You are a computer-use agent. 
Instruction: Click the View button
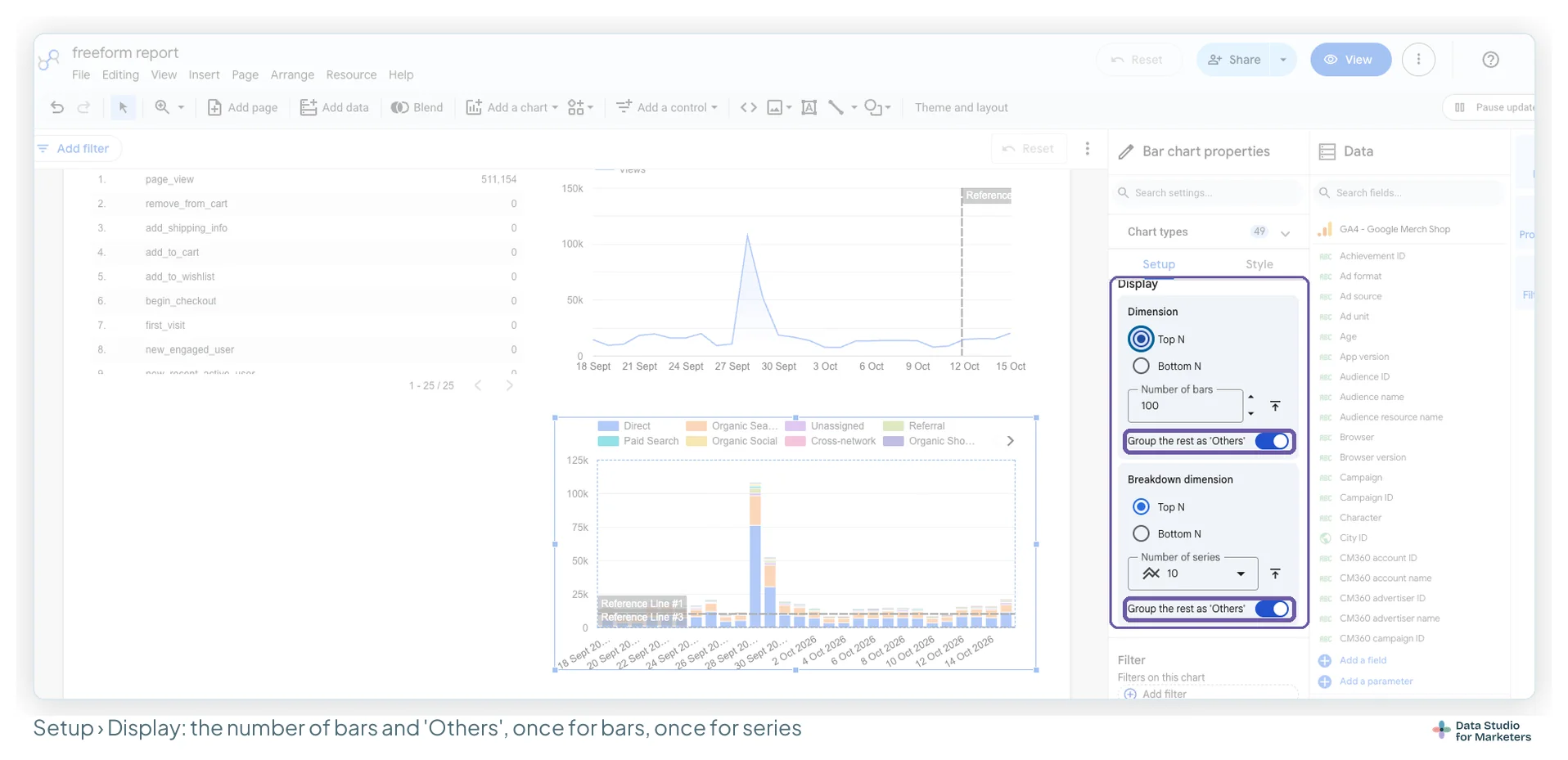coord(1350,60)
